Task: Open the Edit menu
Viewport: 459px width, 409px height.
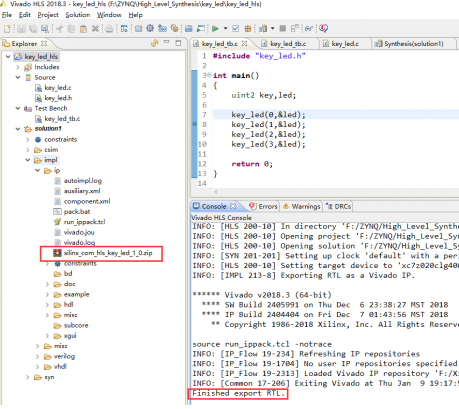Action: click(x=25, y=15)
